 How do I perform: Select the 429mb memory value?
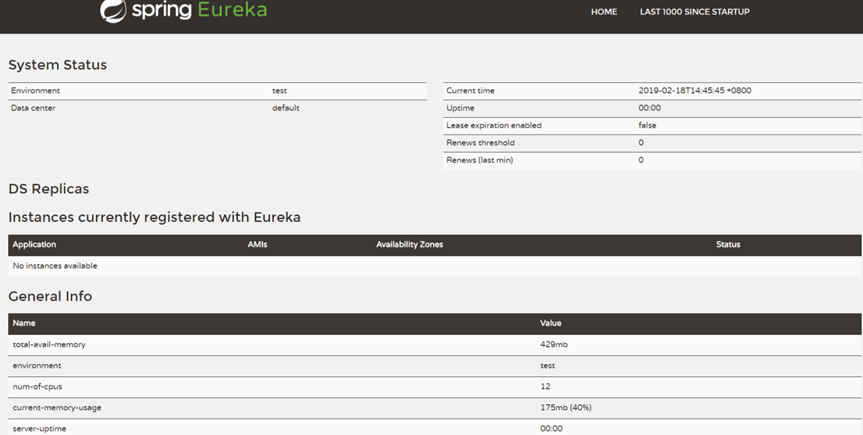point(554,345)
